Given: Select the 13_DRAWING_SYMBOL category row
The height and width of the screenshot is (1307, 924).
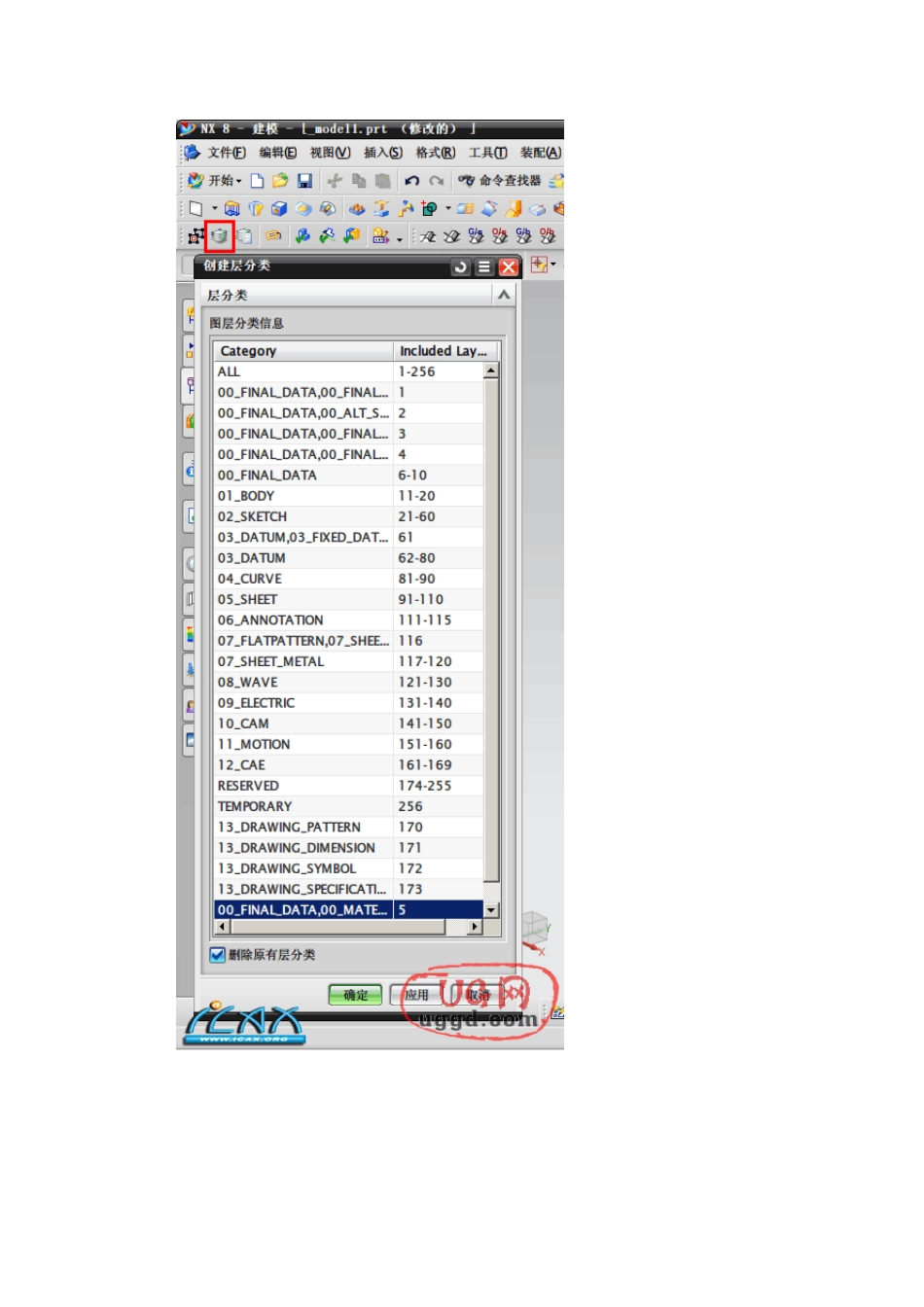Looking at the screenshot, I should [x=349, y=868].
